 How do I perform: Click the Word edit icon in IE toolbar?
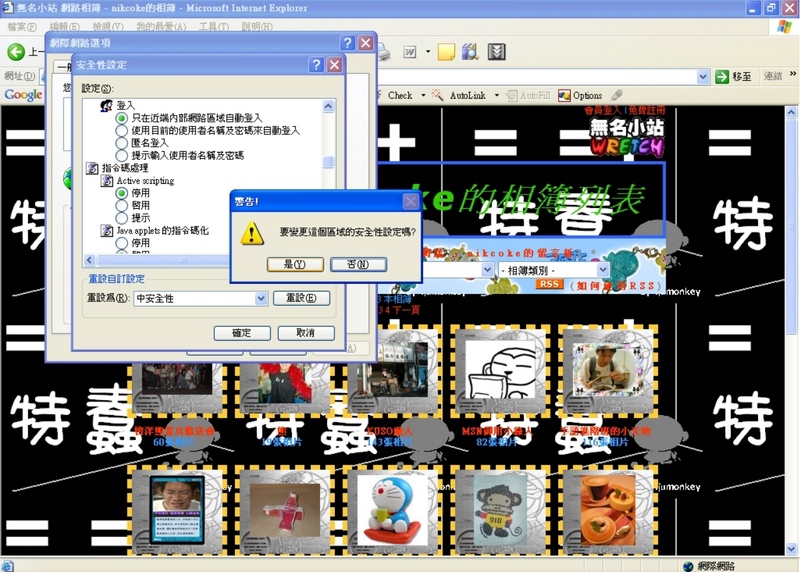(410, 52)
